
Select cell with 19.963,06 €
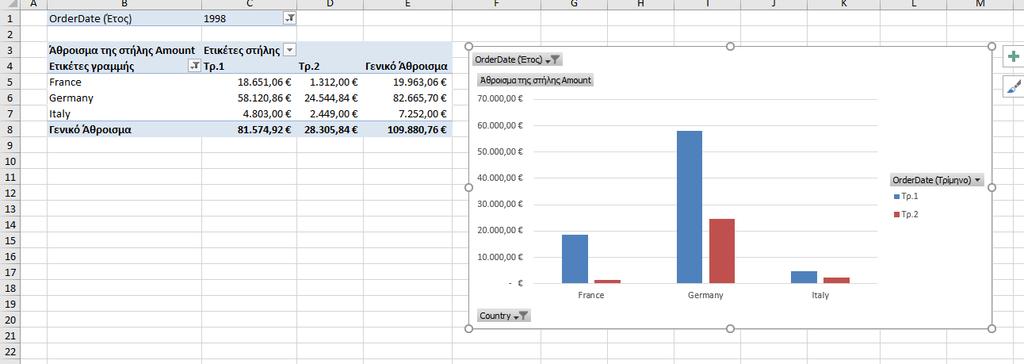click(x=408, y=82)
